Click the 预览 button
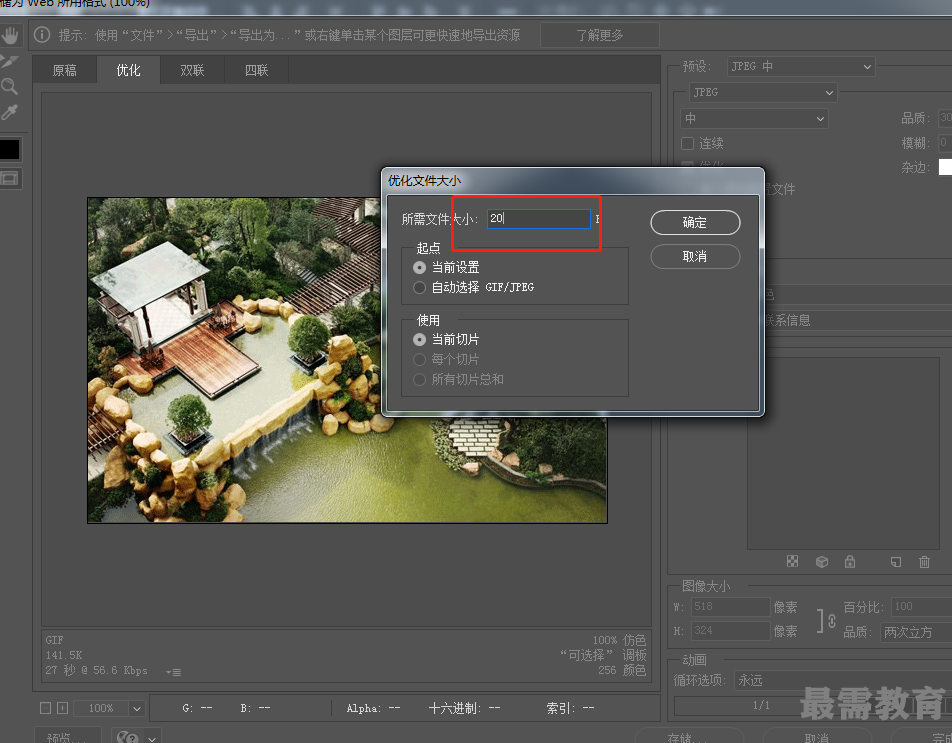Image resolution: width=952 pixels, height=743 pixels. pyautogui.click(x=67, y=735)
